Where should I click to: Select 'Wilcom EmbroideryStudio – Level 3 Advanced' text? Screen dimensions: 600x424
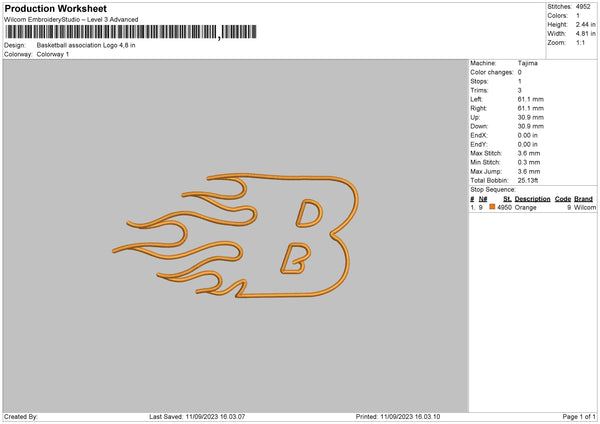click(x=71, y=20)
